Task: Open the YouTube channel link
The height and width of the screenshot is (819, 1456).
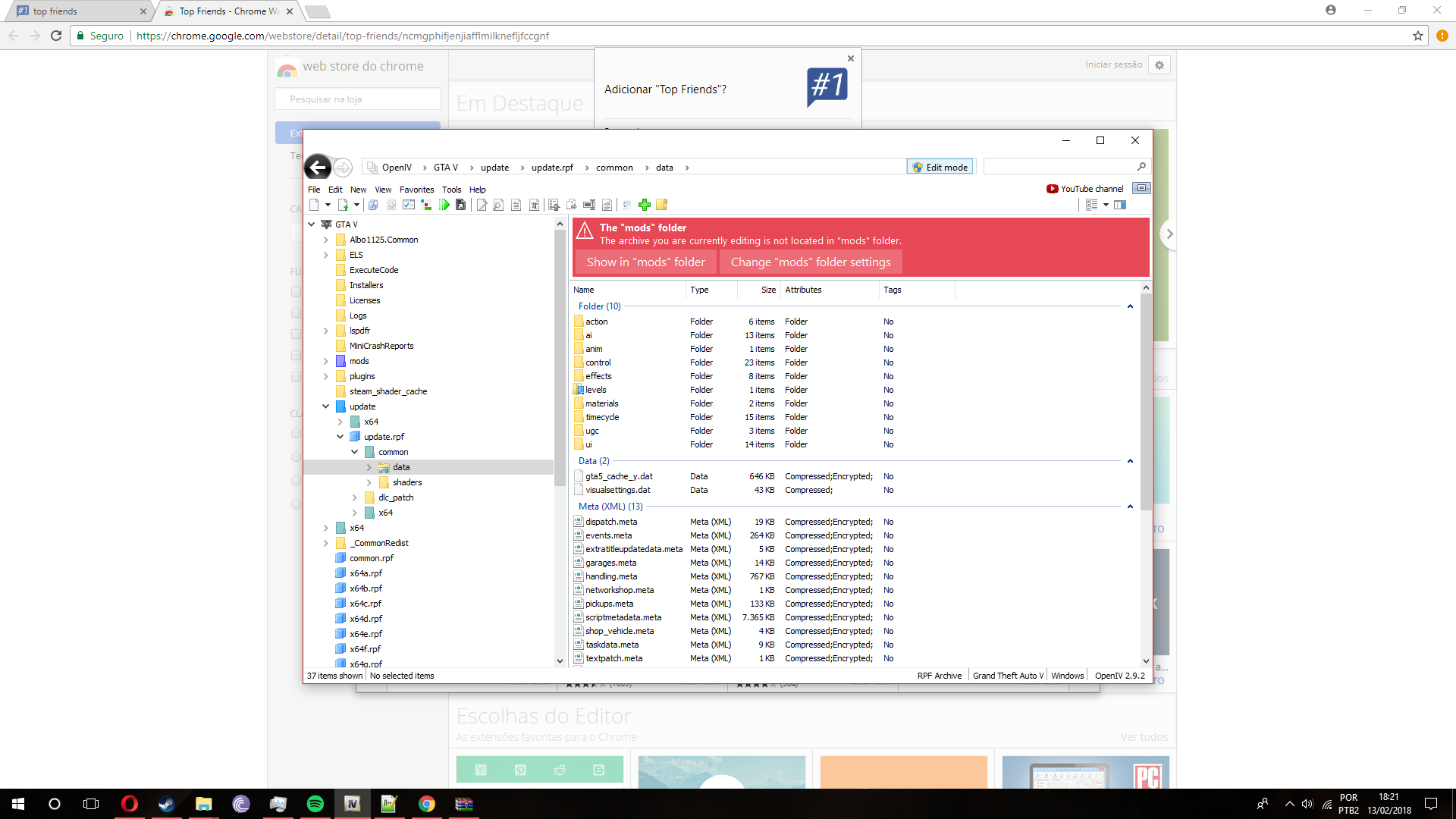Action: click(1085, 189)
